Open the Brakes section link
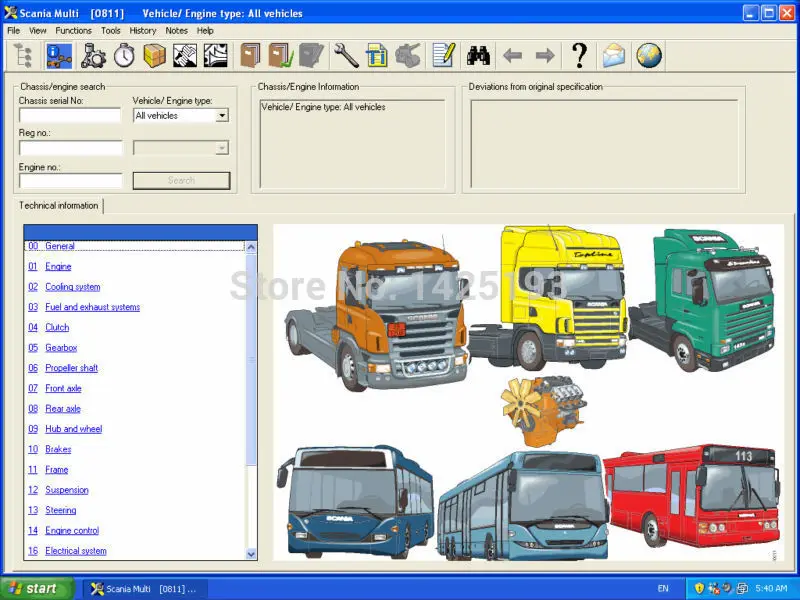The image size is (800, 600). [x=58, y=449]
